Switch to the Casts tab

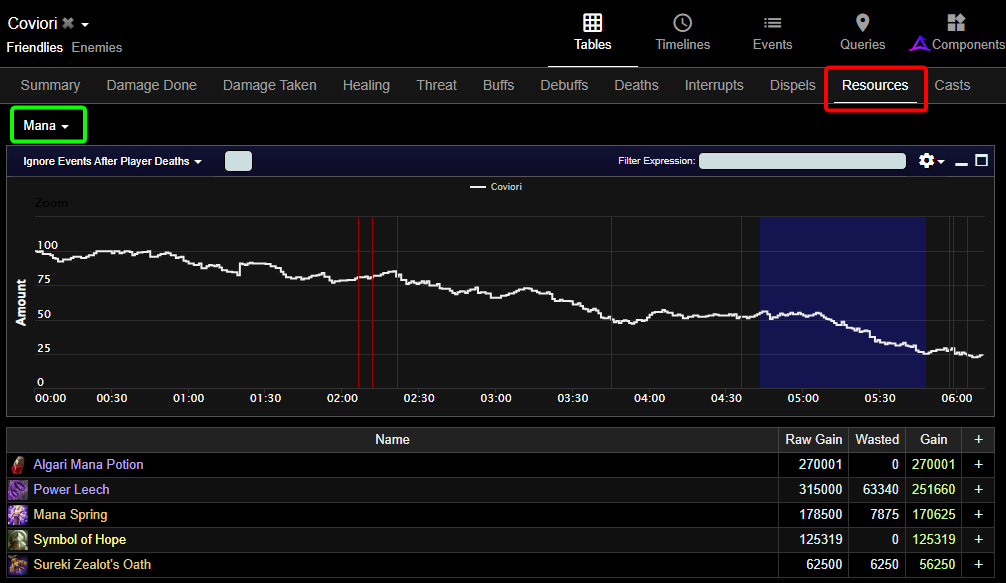click(952, 85)
